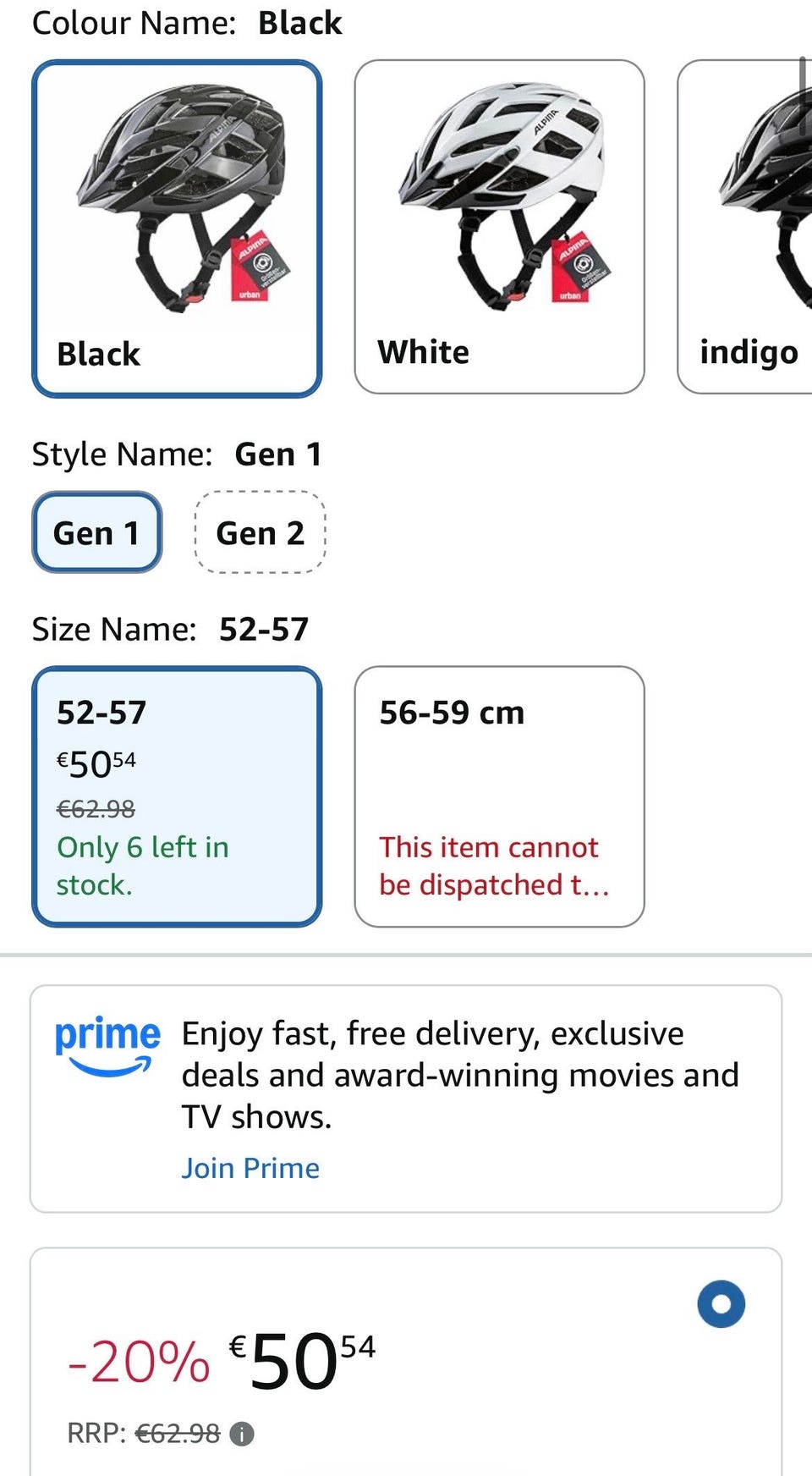Tap the struck-through RRP €62.98 in offer box

tap(178, 1434)
